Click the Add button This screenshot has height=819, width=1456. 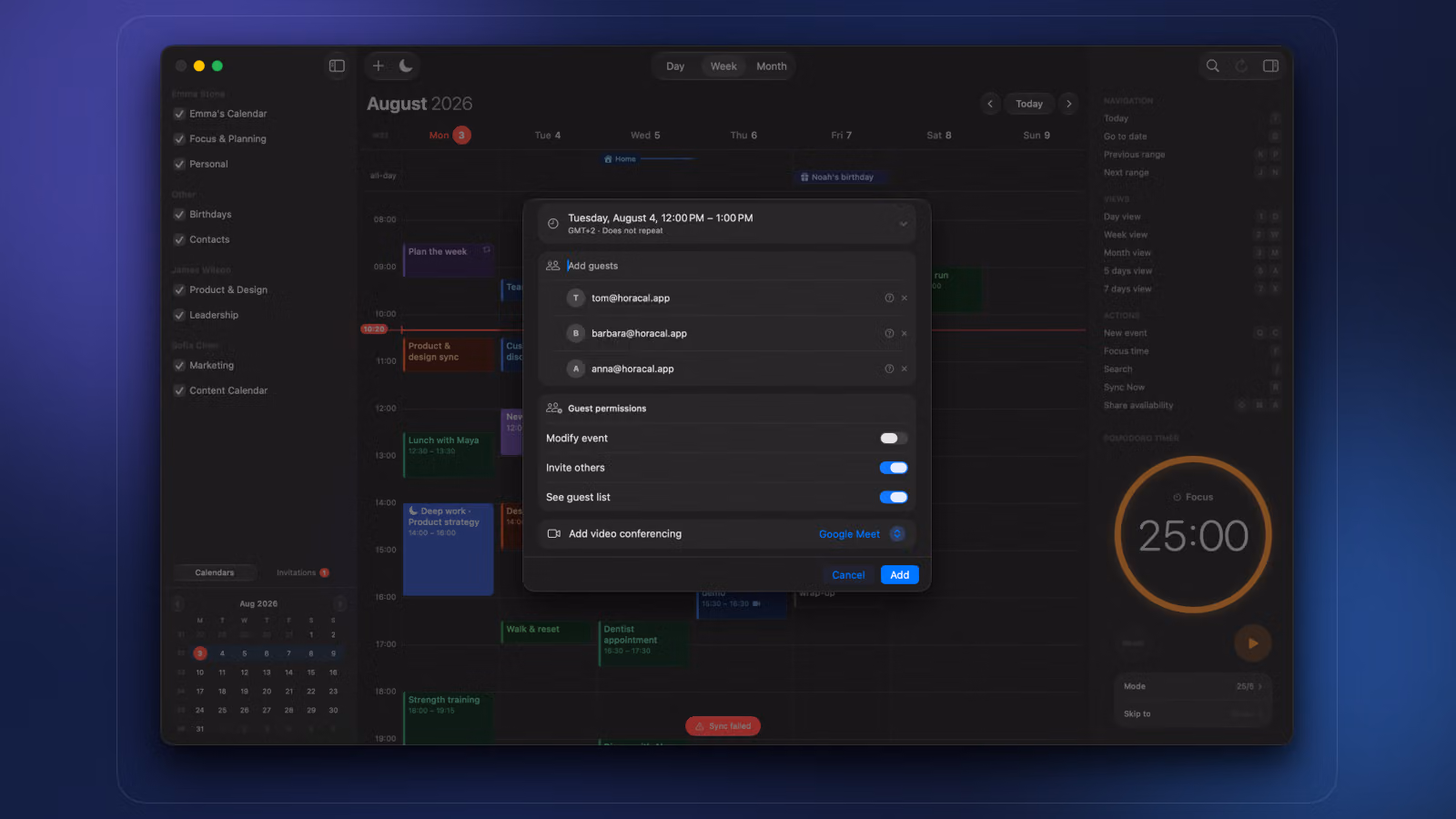pos(900,575)
